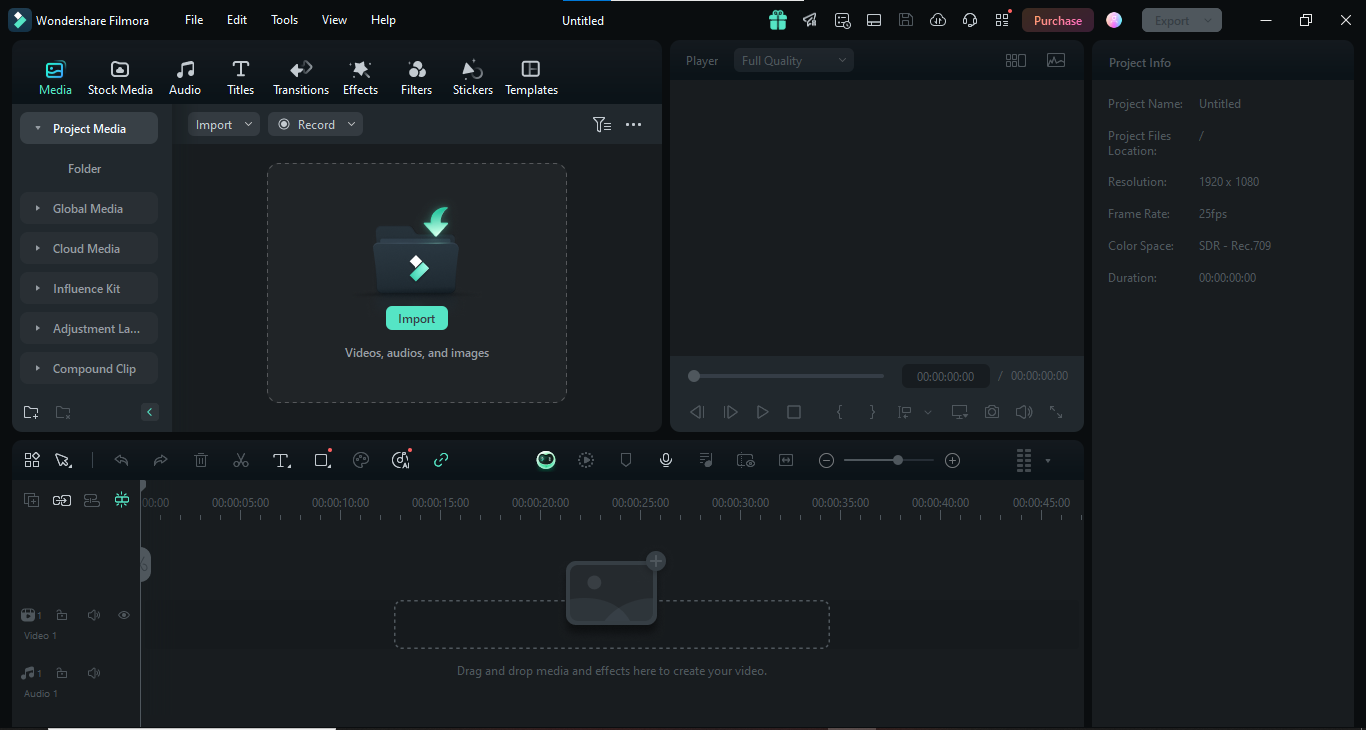Open the Templates library
1366x730 pixels.
[531, 78]
